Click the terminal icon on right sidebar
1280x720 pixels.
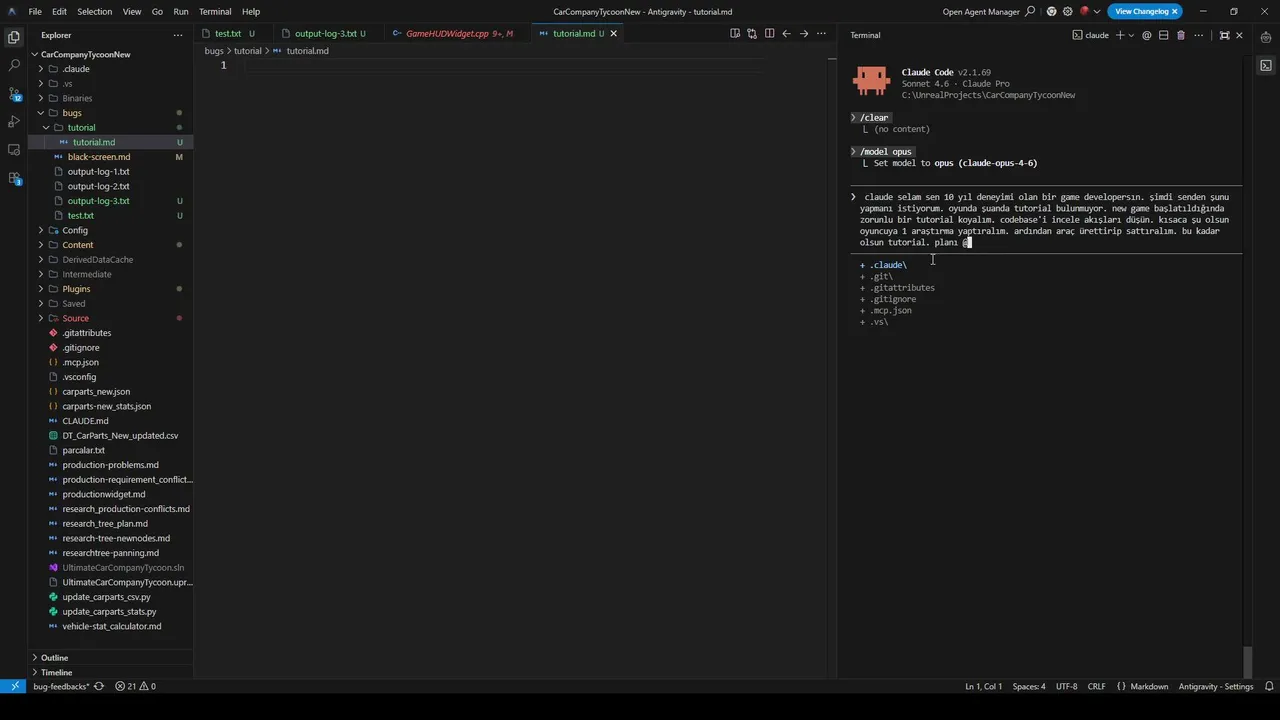point(1266,65)
